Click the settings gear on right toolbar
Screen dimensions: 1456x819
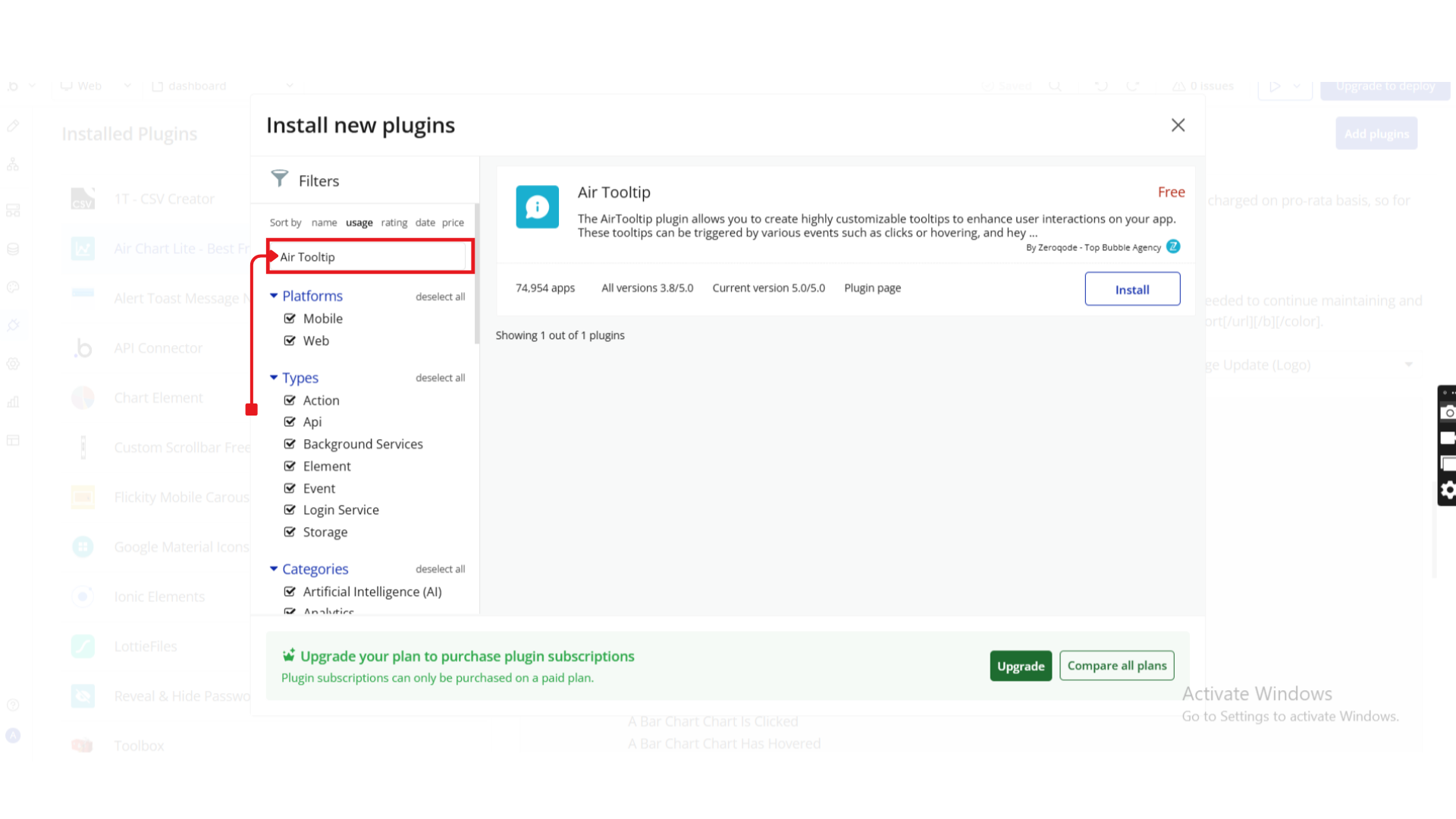tap(1448, 491)
